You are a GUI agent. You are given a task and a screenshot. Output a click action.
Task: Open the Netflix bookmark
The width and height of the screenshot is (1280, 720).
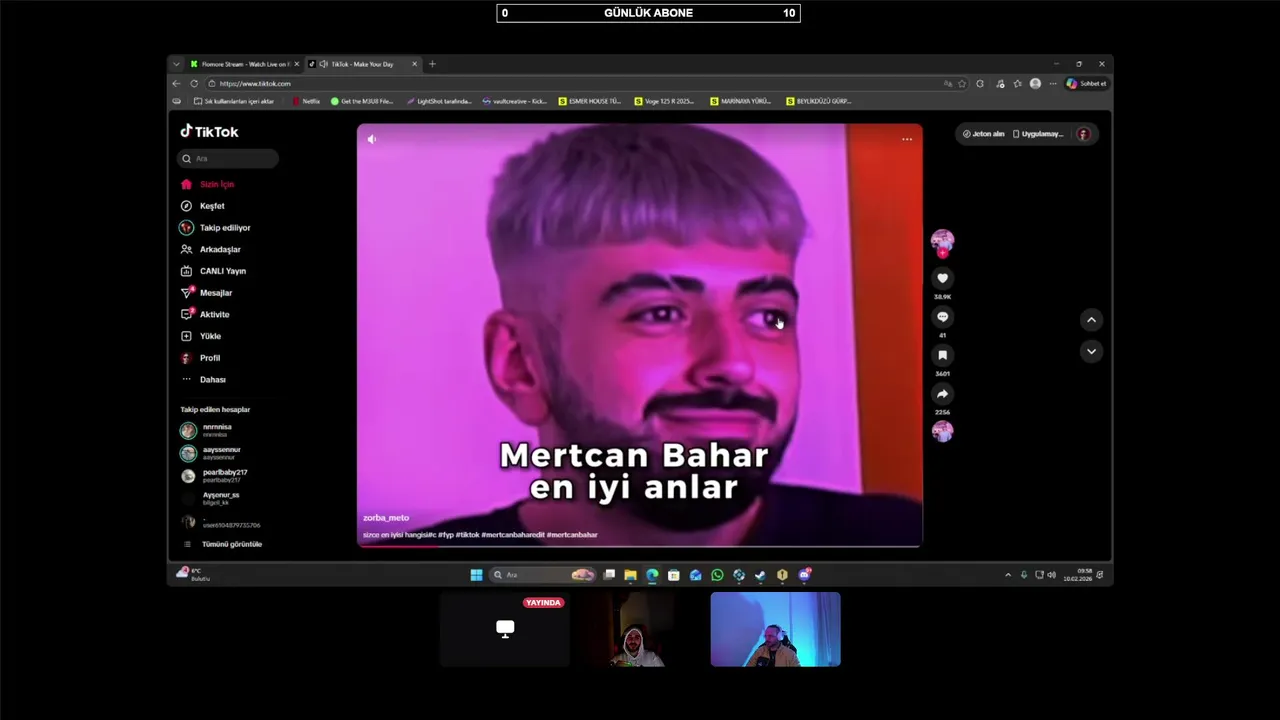(x=307, y=101)
